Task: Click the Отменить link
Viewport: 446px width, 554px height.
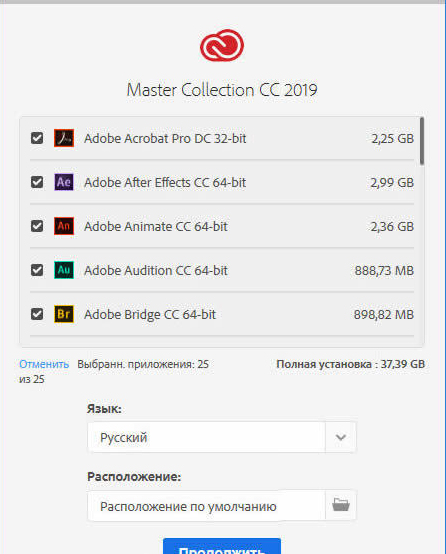Action: pos(44,364)
